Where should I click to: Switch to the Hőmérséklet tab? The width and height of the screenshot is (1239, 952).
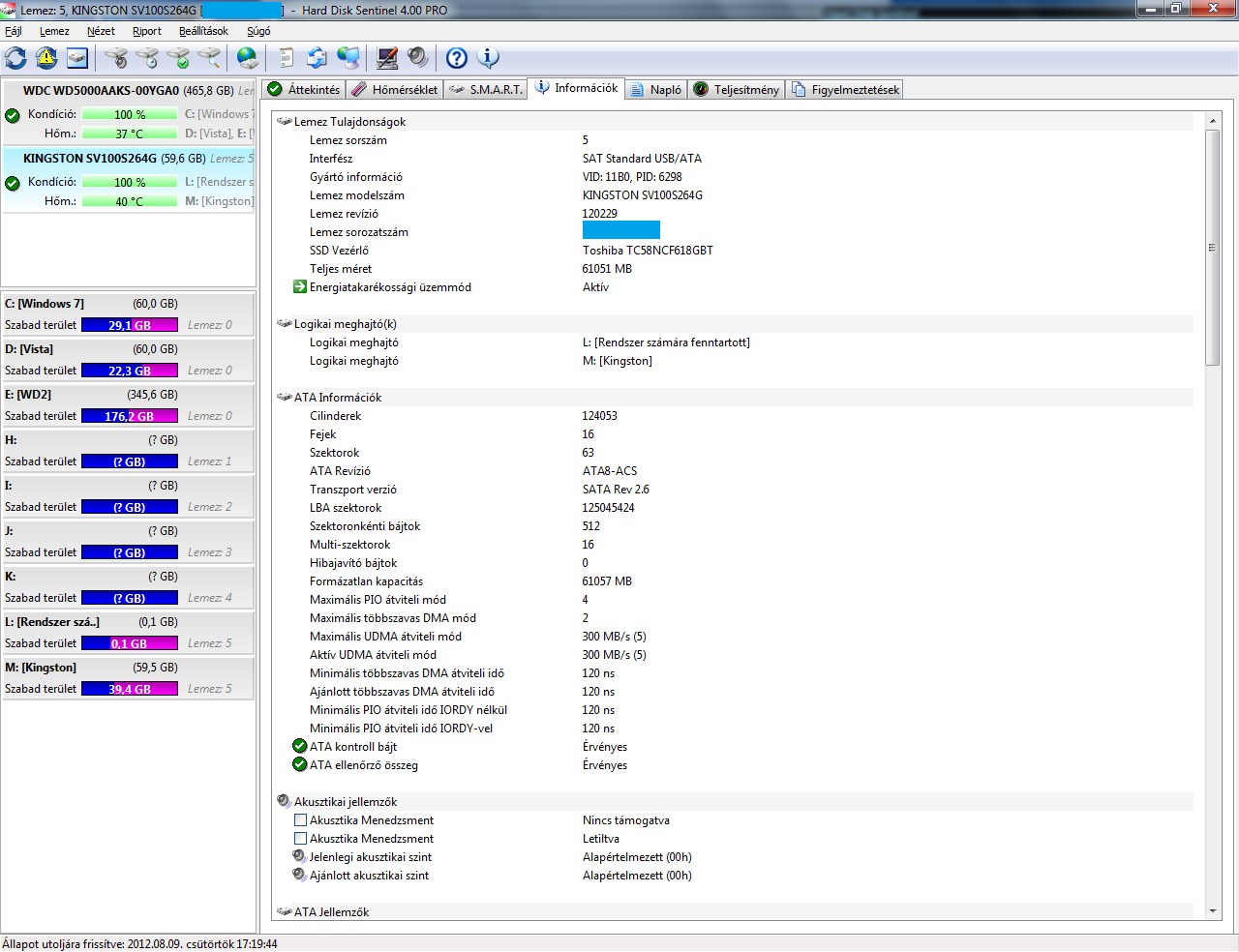click(395, 89)
